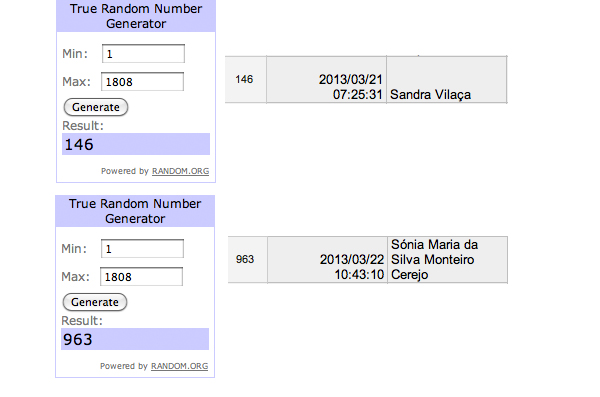This screenshot has width=600, height=397.
Task: Open the RANDOM.ORG link under result 146
Action: [x=181, y=171]
